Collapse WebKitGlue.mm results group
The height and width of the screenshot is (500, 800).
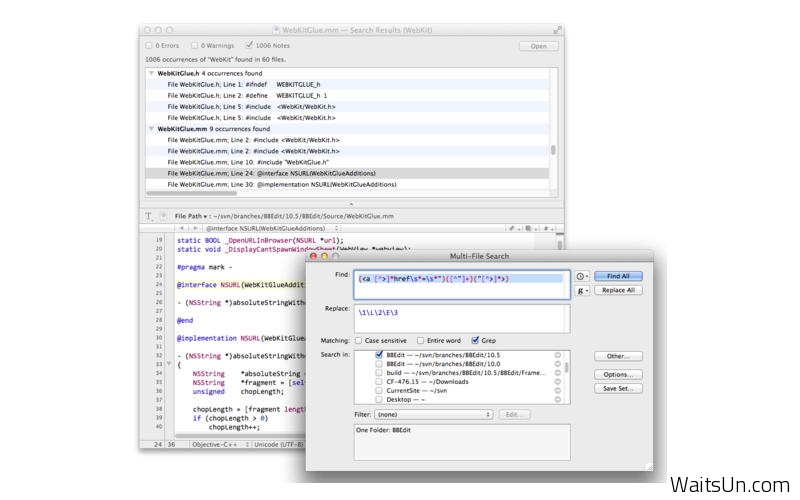click(151, 129)
